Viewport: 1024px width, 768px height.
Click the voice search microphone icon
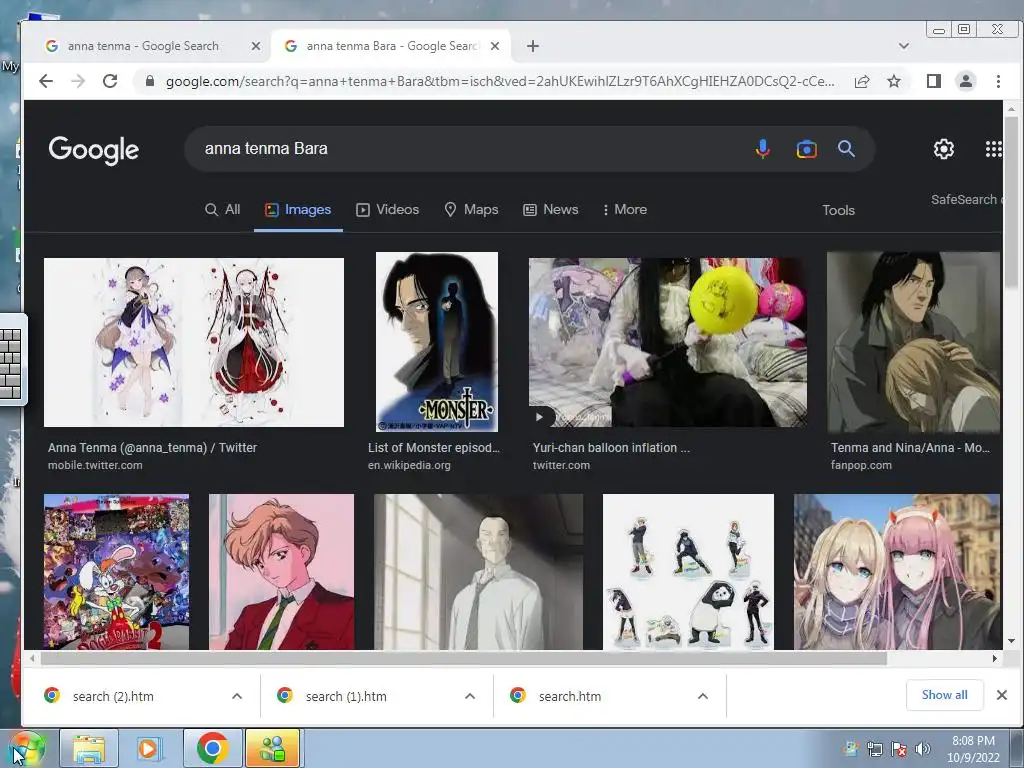point(763,149)
